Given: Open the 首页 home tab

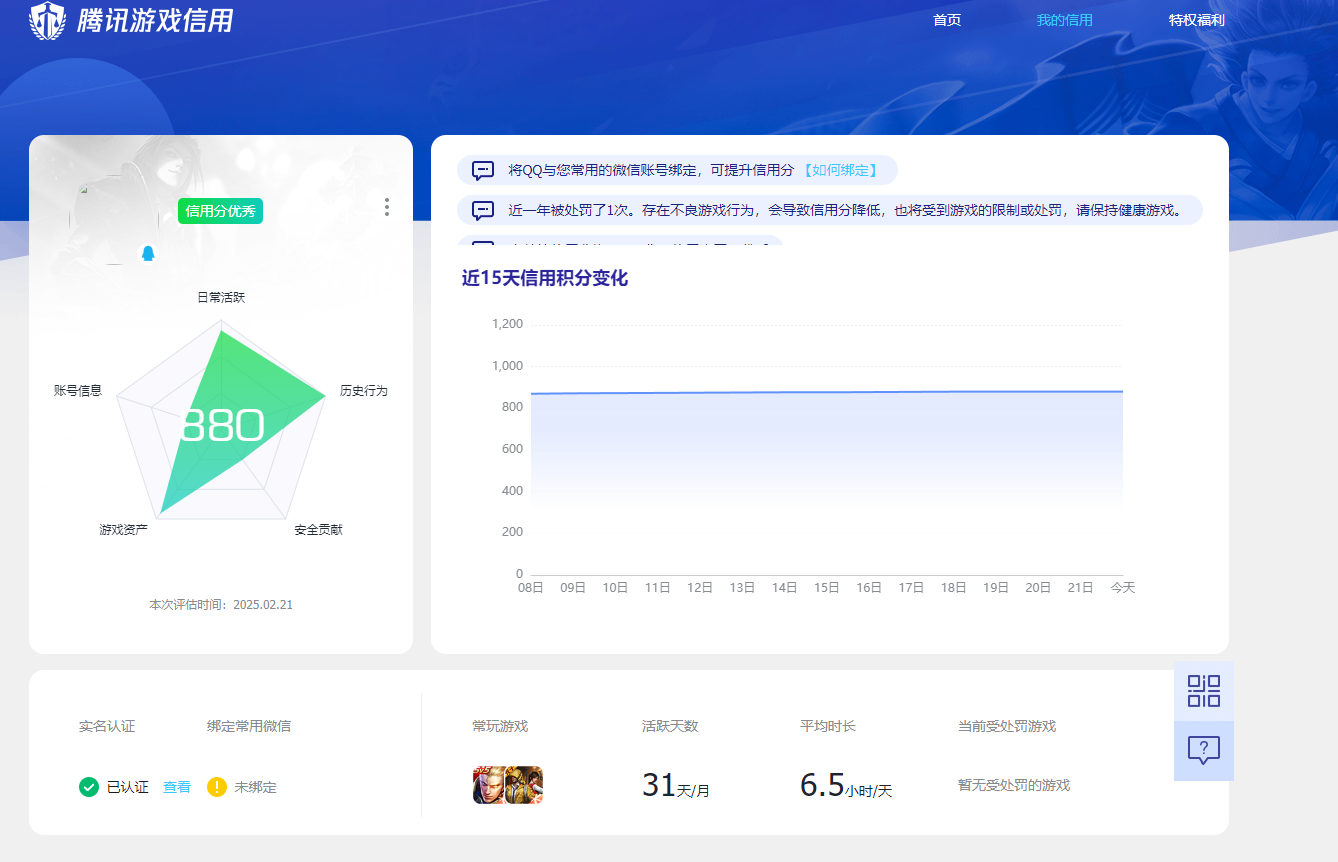Looking at the screenshot, I should coord(947,20).
